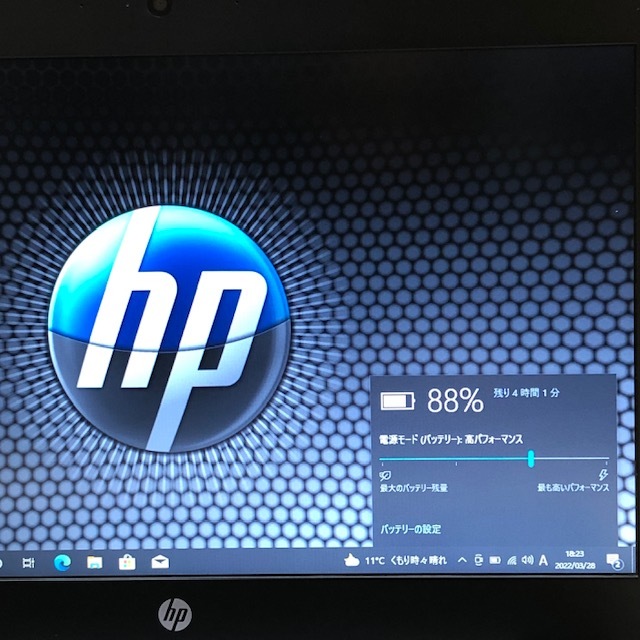Click the large battery icon in the flyout
The image size is (640, 640).
[398, 401]
